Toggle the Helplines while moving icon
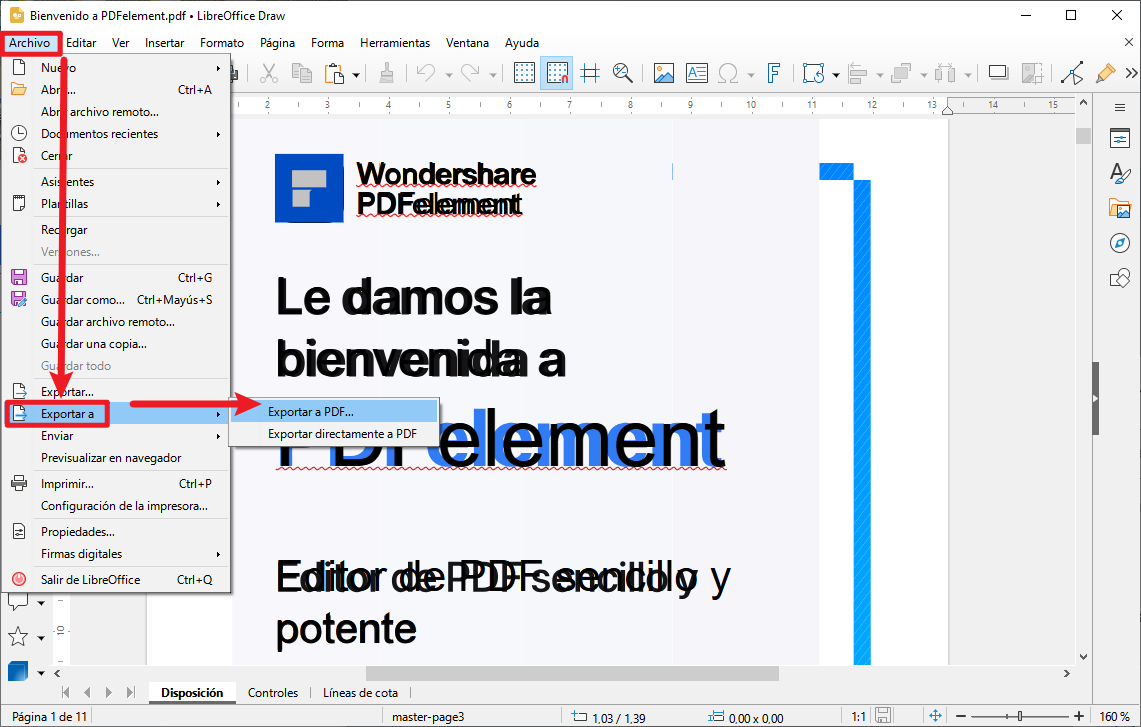Image resolution: width=1141 pixels, height=727 pixels. click(590, 73)
